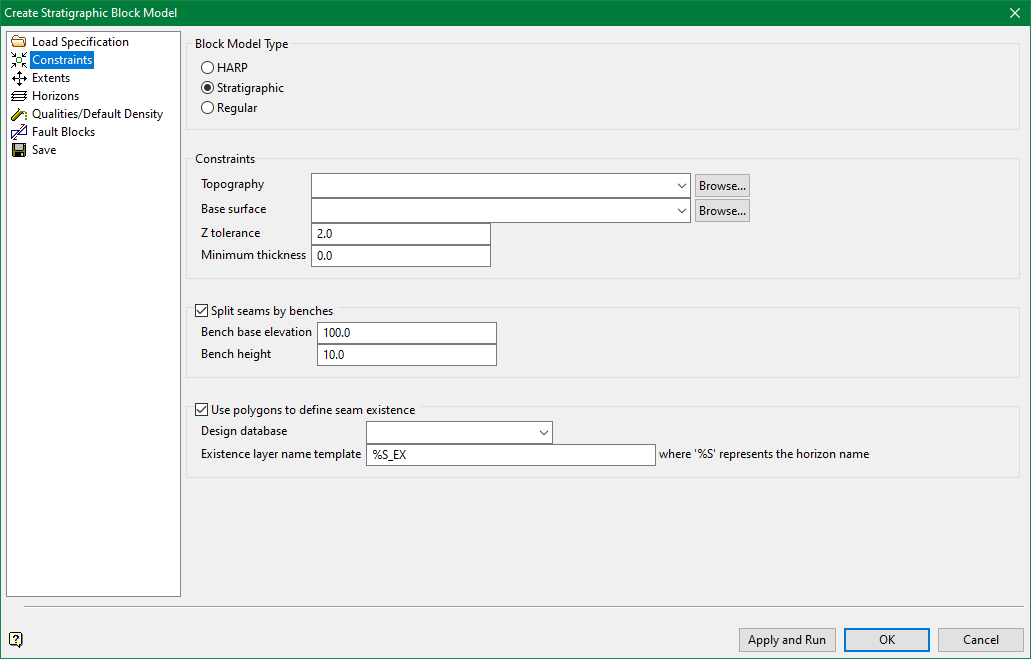The height and width of the screenshot is (659, 1031).
Task: Select the Regular block model type
Action: pyautogui.click(x=208, y=108)
